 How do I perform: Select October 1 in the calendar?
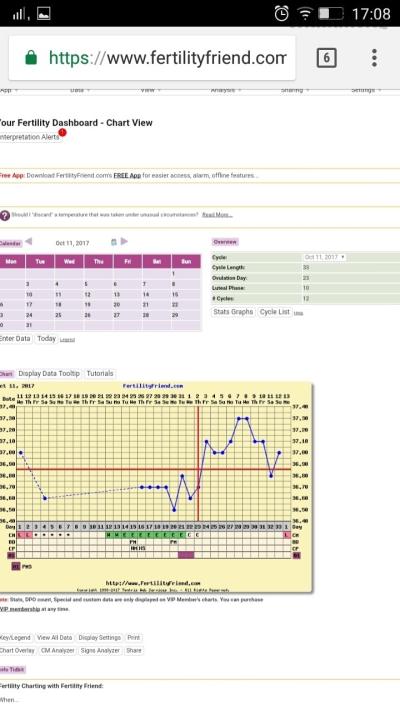[173, 274]
